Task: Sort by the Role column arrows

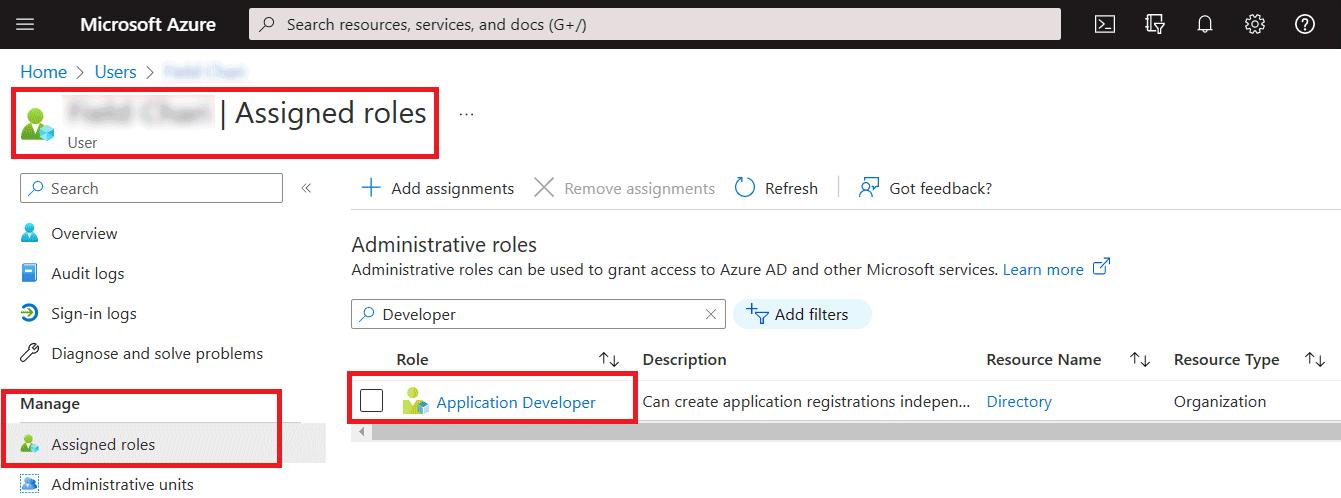Action: 609,359
